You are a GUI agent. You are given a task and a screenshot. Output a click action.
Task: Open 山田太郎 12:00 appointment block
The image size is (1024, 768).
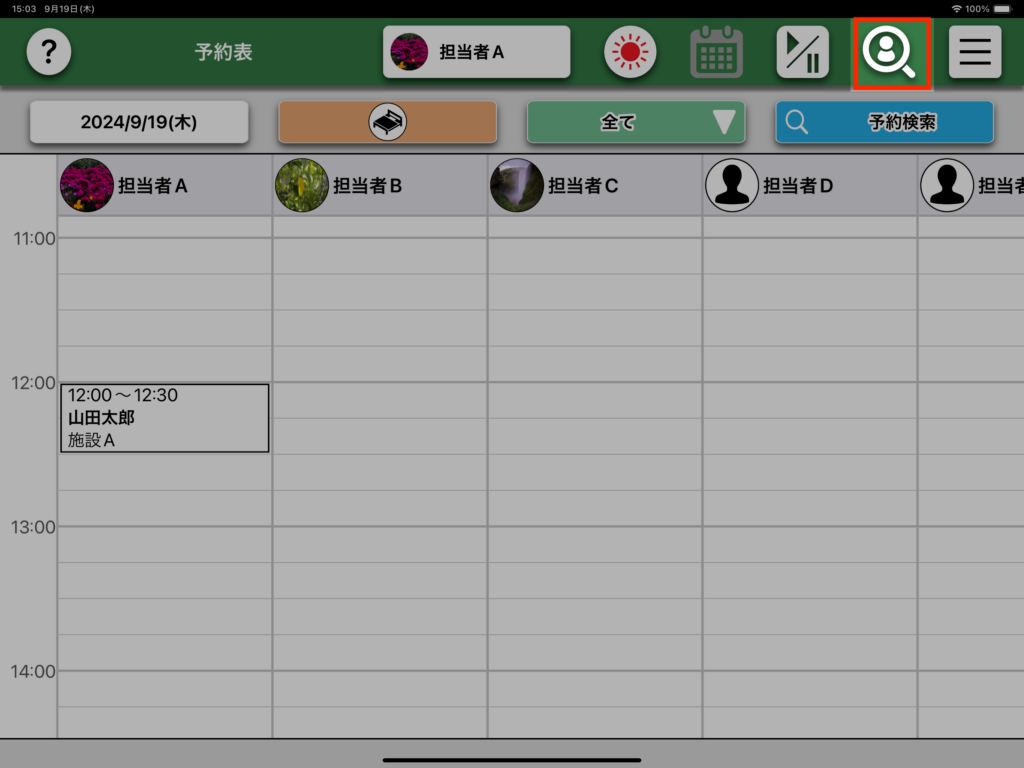click(164, 418)
